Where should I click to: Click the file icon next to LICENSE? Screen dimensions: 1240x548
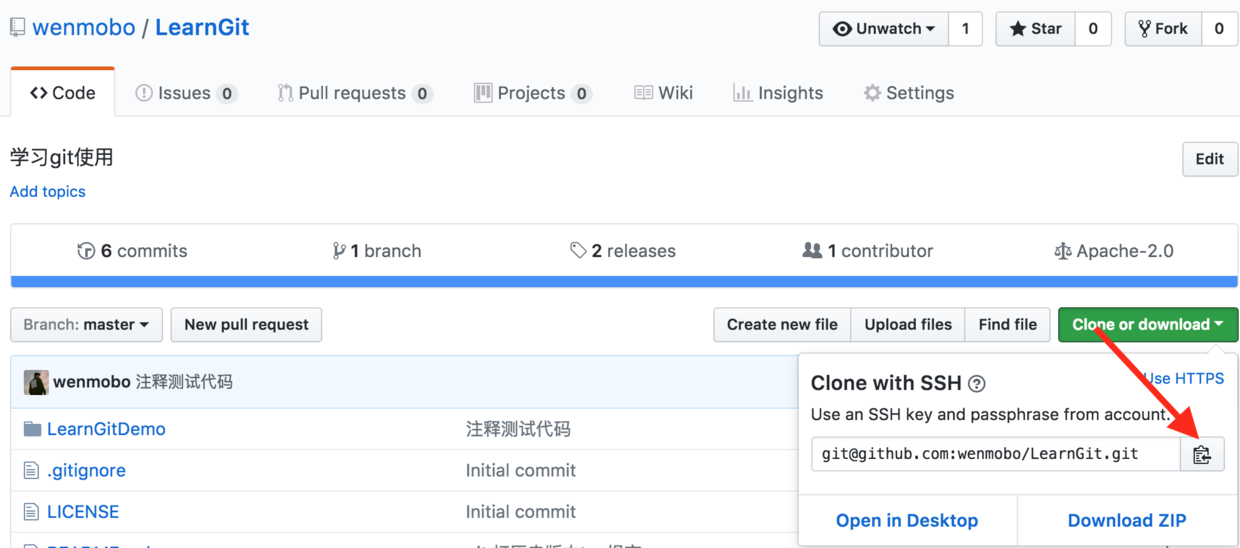pyautogui.click(x=31, y=511)
